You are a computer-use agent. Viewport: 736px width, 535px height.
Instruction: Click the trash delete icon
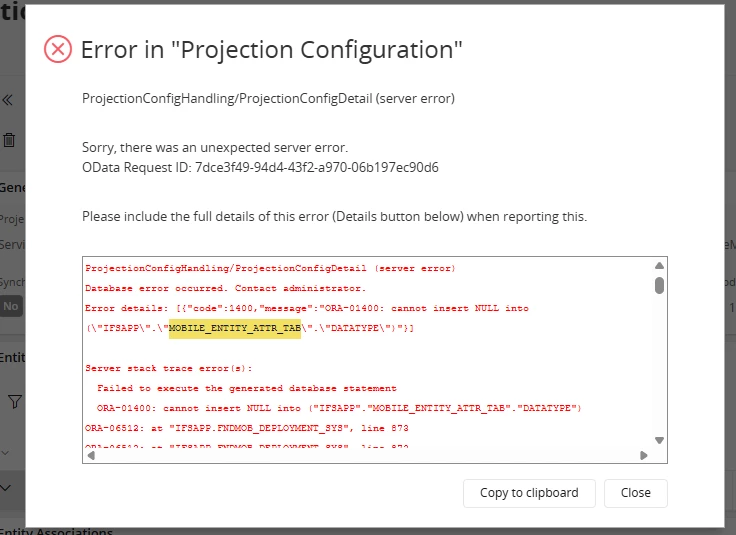pos(9,140)
